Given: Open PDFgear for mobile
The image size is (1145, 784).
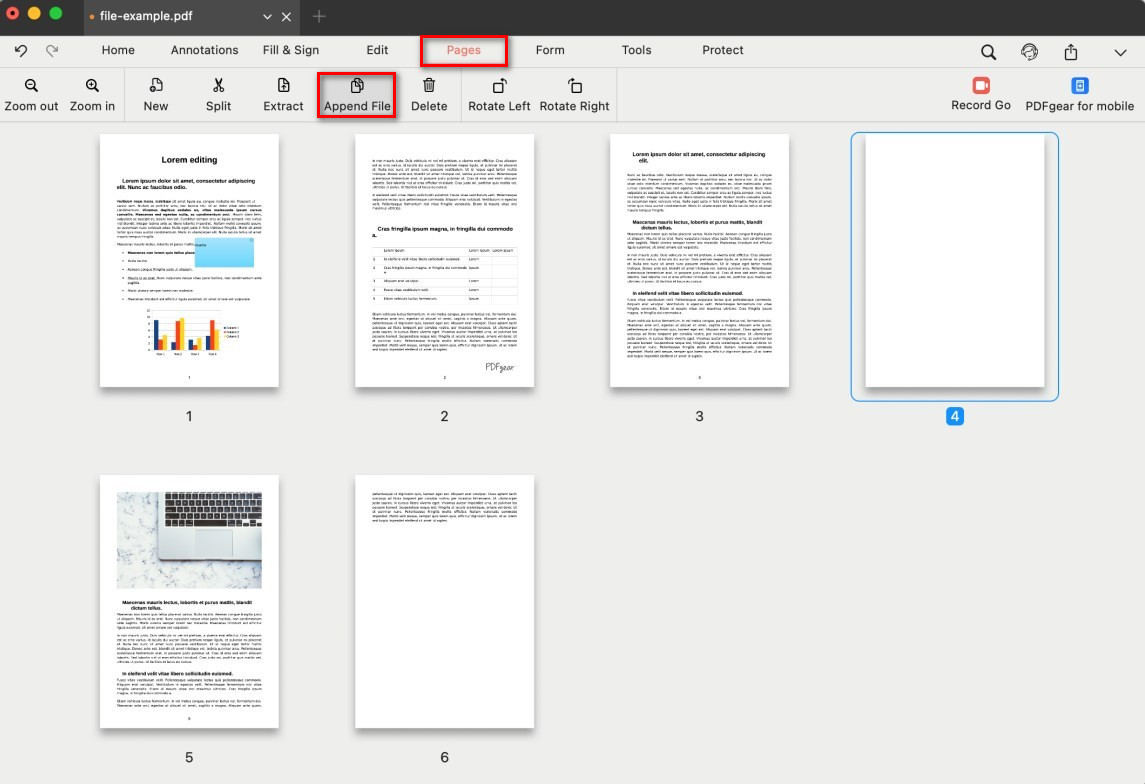Looking at the screenshot, I should 1079,94.
